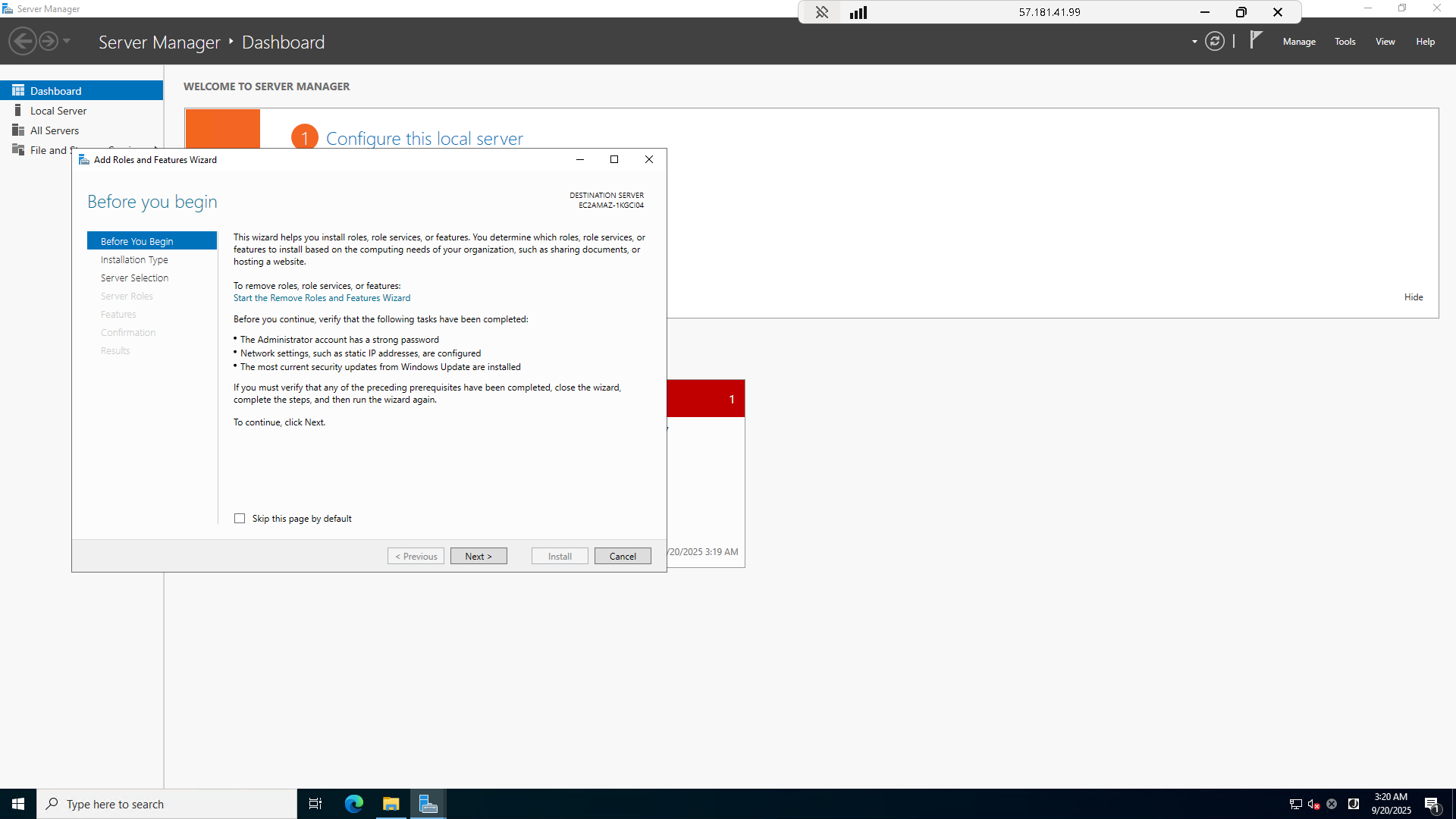The width and height of the screenshot is (1456, 819).
Task: Expand the navigation history dropdown arrow
Action: [x=67, y=41]
